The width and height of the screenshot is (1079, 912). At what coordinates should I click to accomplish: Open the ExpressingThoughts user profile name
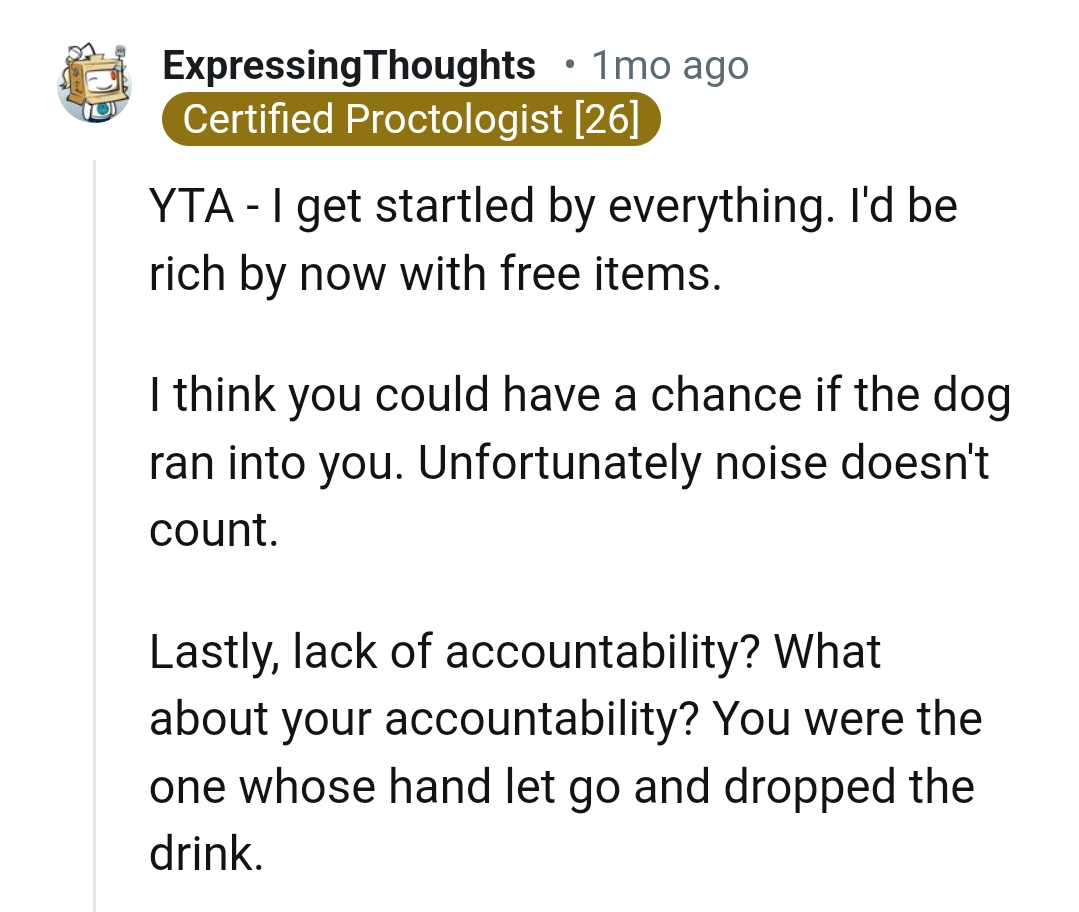pos(349,66)
